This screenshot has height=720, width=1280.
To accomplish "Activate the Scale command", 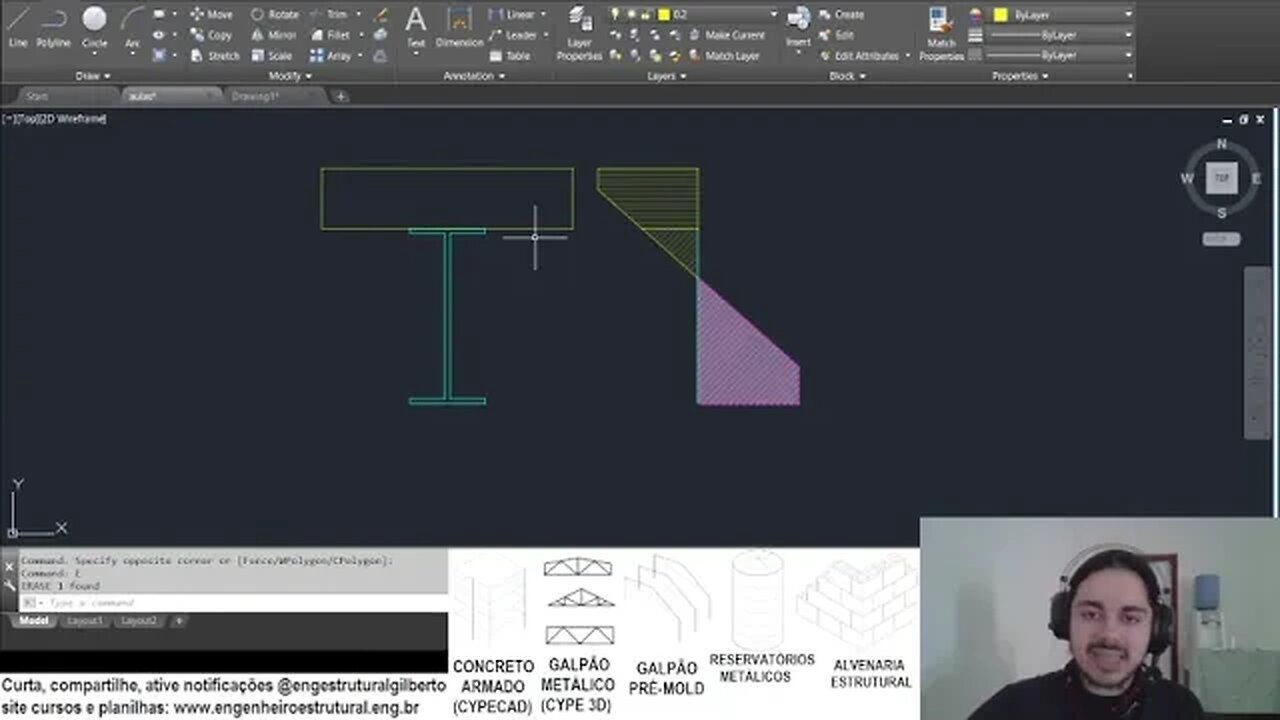I will pos(271,56).
